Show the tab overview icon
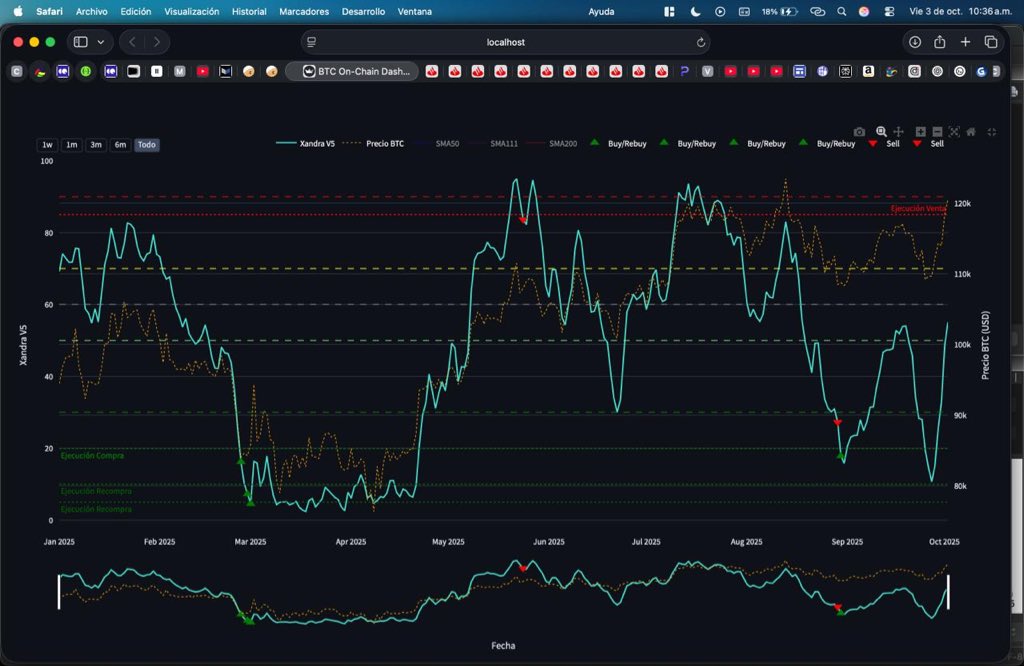 991,42
